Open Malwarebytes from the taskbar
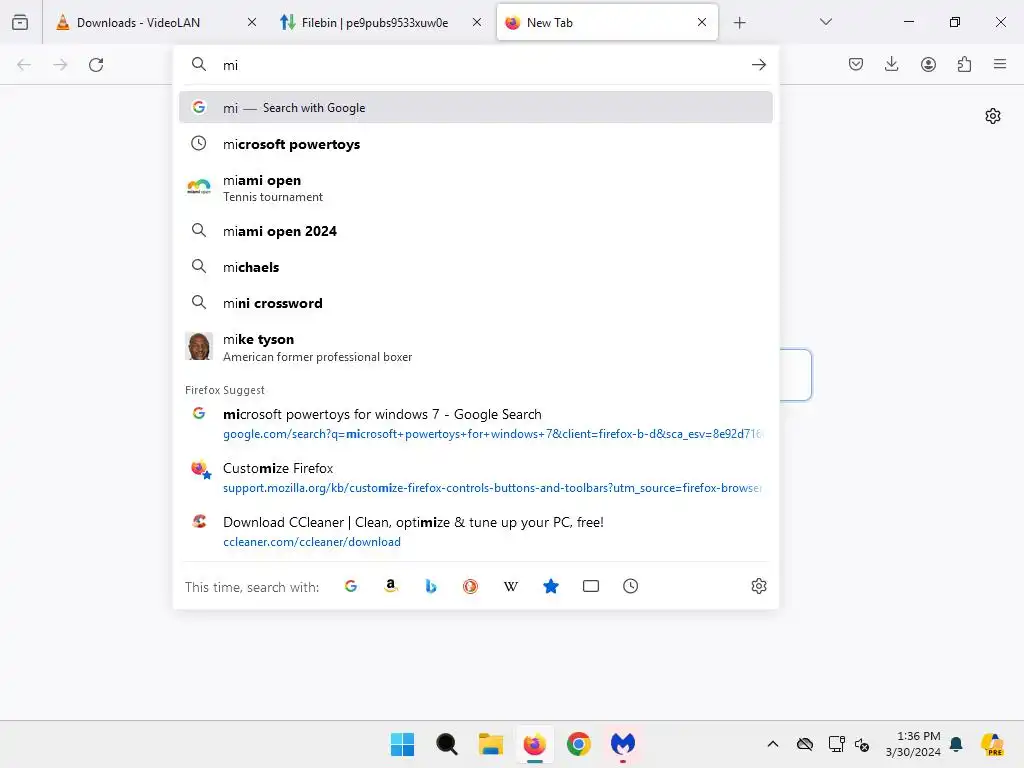The width and height of the screenshot is (1024, 768). coord(623,744)
